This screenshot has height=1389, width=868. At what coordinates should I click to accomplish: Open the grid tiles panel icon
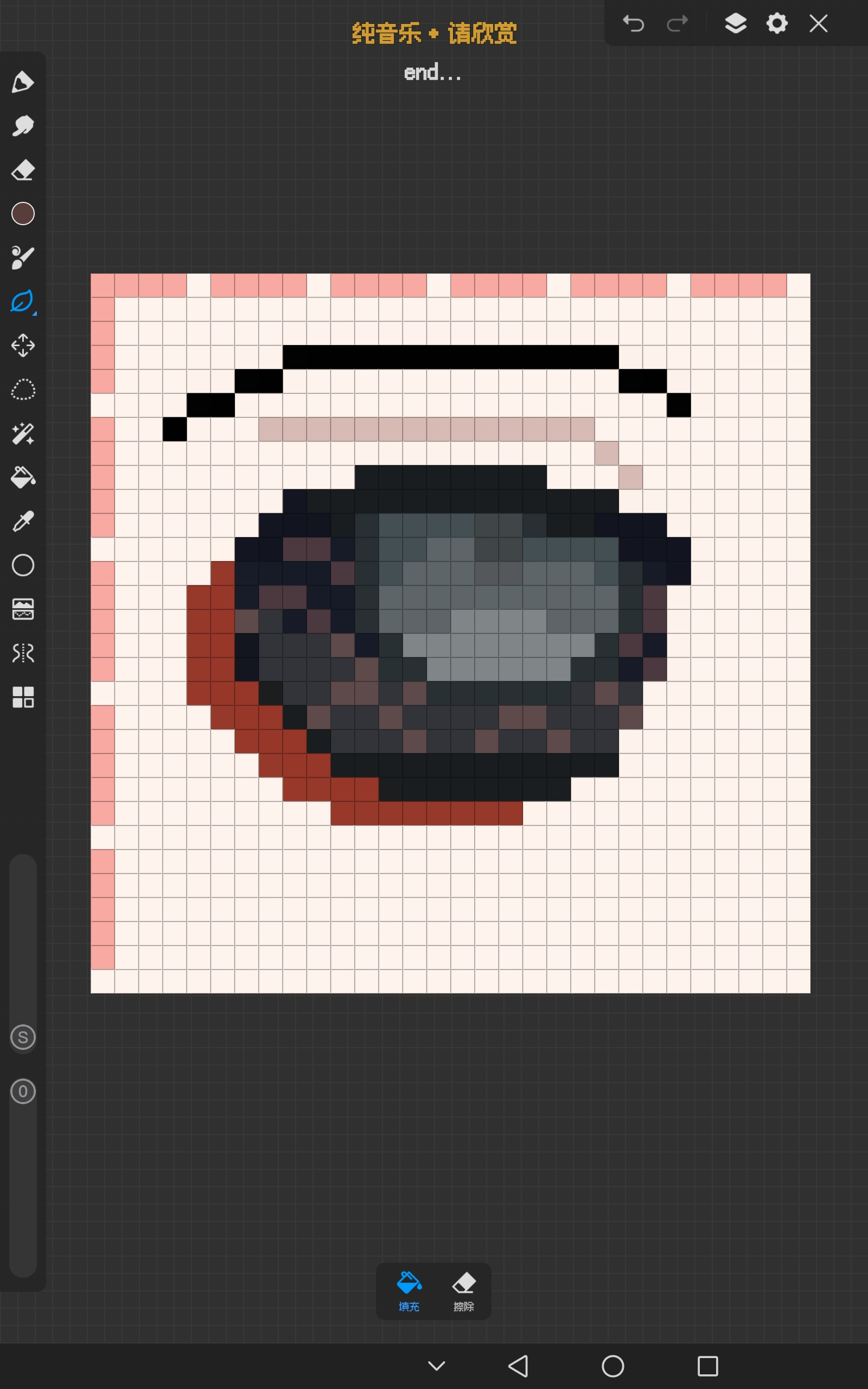point(23,697)
